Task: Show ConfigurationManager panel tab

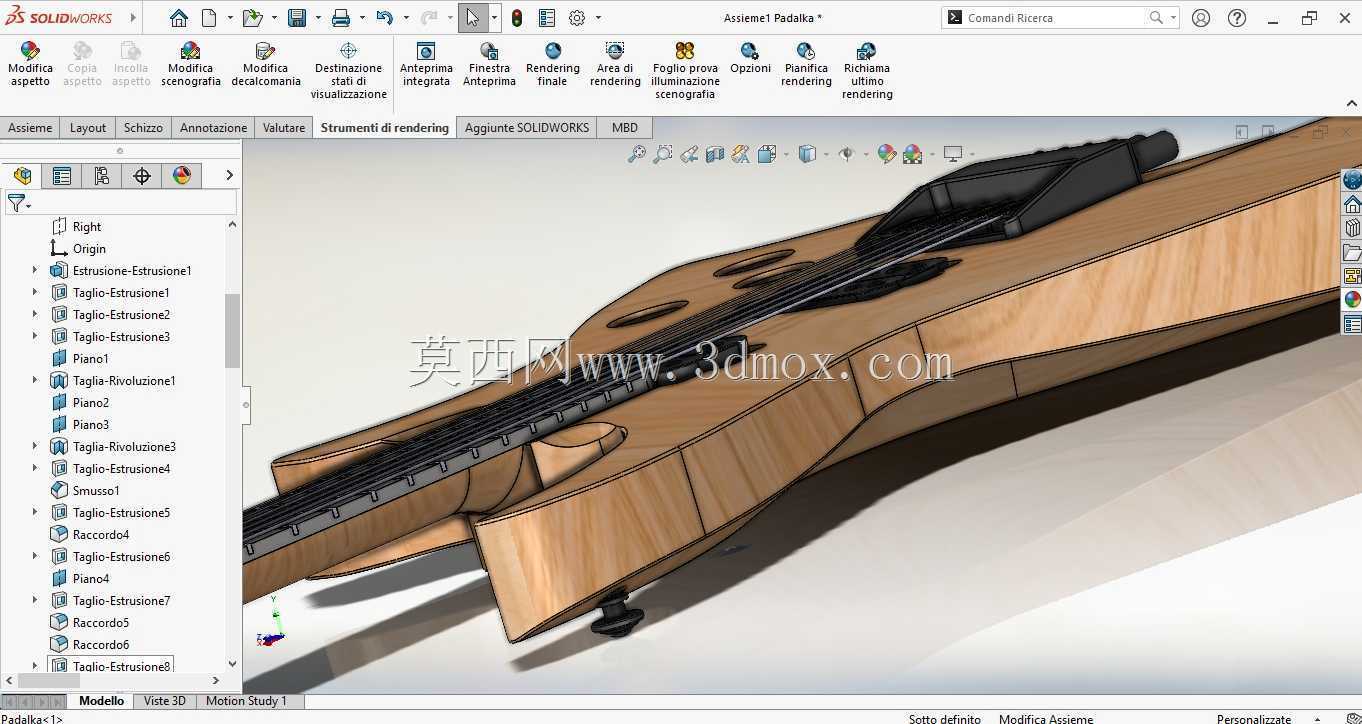Action: tap(102, 176)
